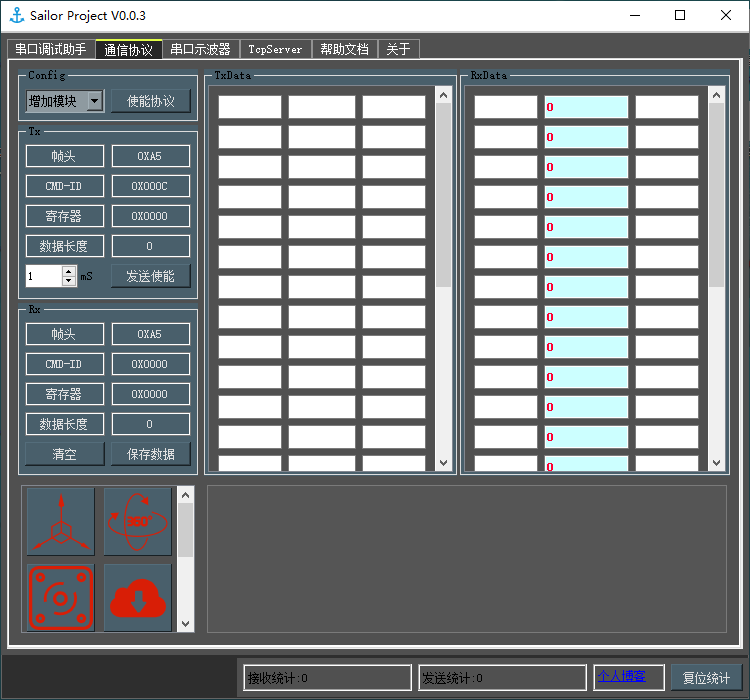The height and width of the screenshot is (700, 750).
Task: Increase the mS interval spinner value
Action: pos(69,271)
